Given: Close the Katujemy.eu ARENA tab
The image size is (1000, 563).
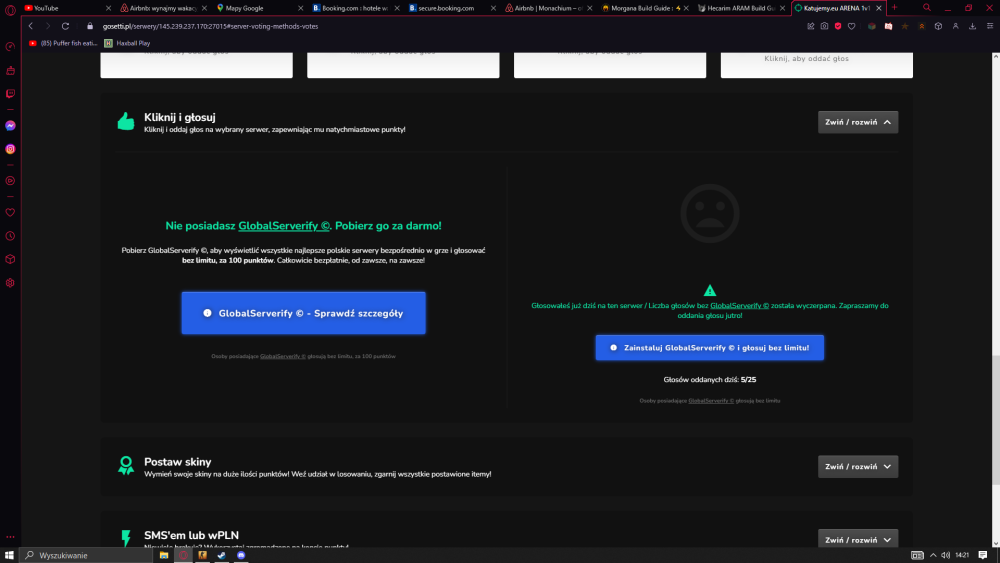Looking at the screenshot, I should tap(879, 8).
